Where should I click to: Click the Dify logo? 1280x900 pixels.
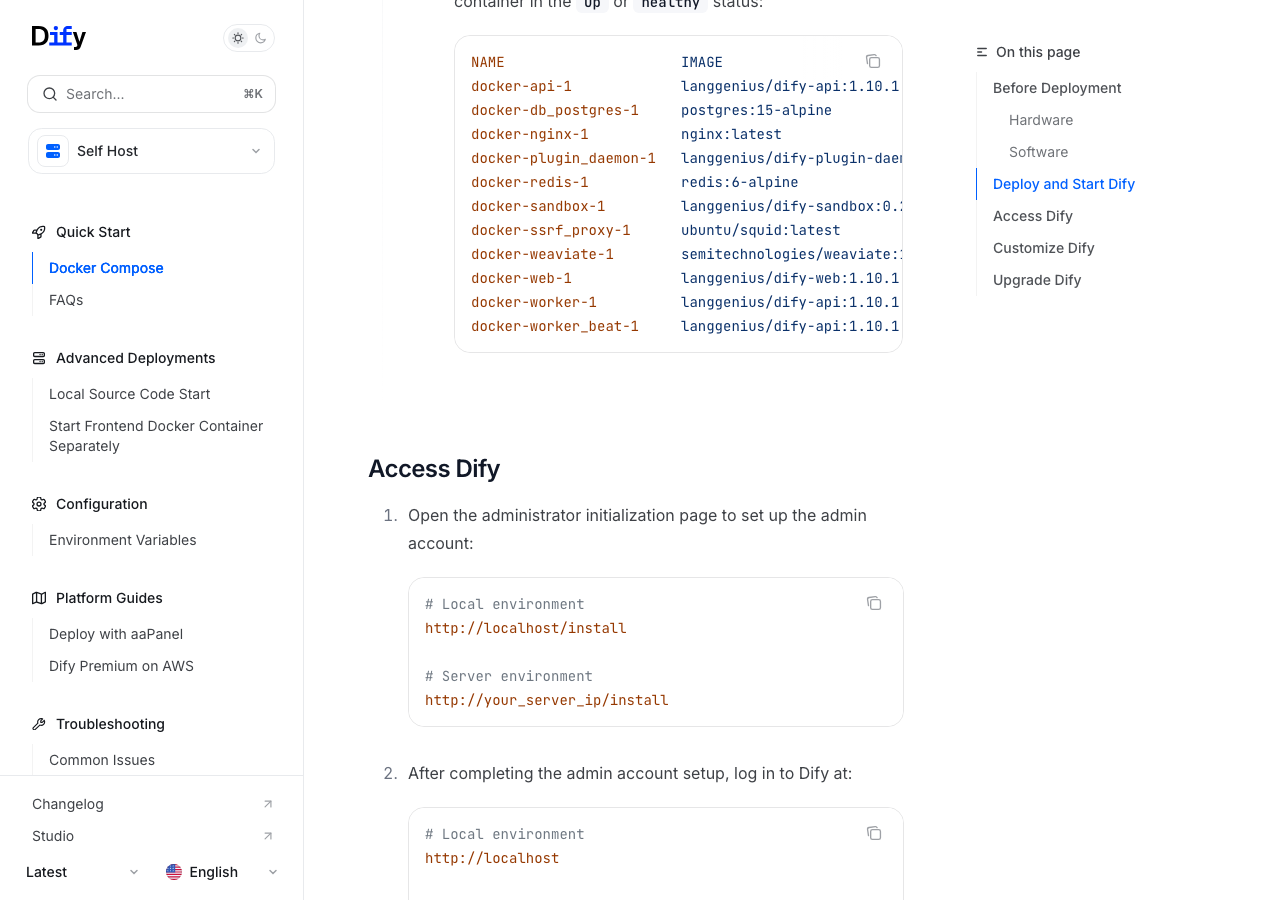click(58, 37)
